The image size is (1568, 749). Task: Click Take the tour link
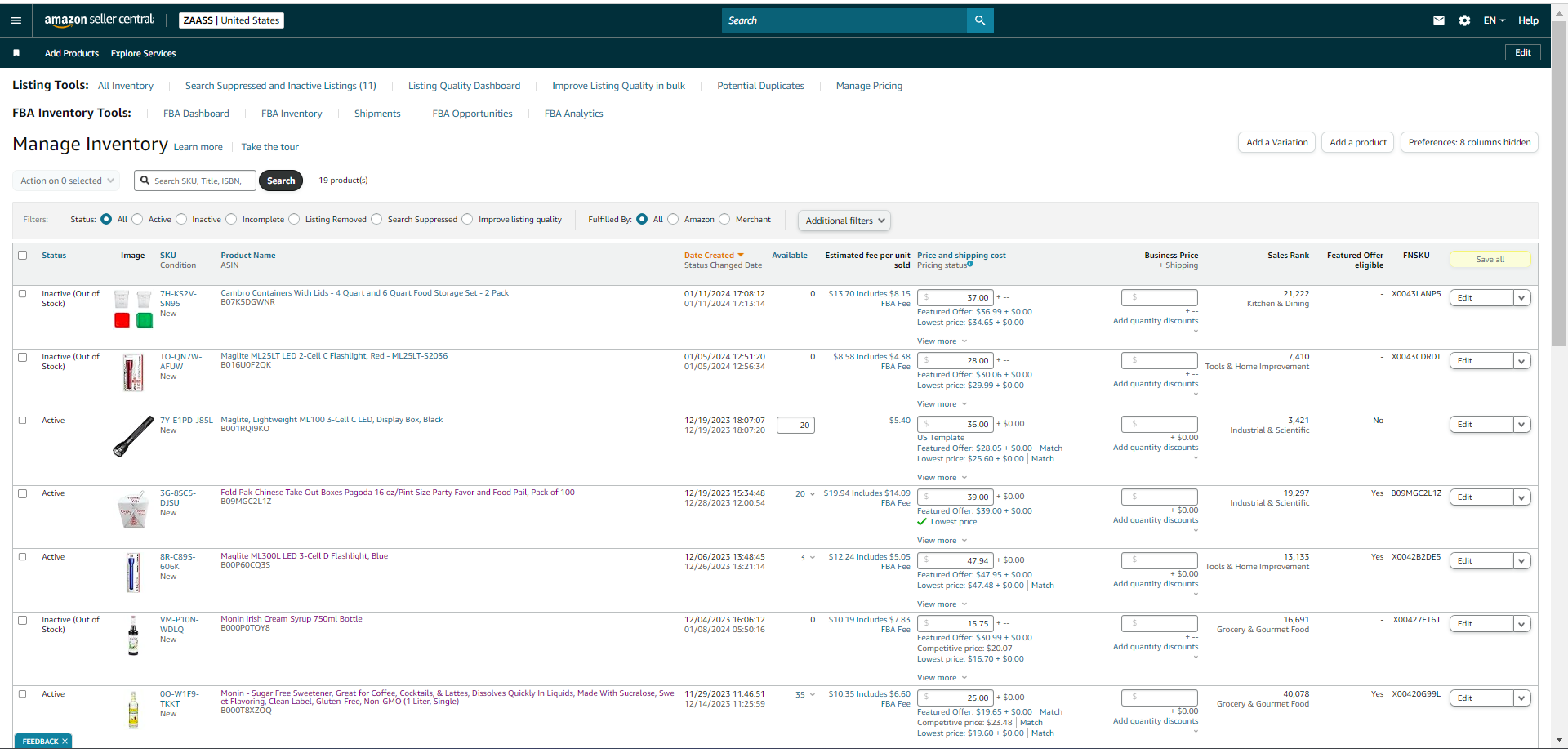point(270,147)
